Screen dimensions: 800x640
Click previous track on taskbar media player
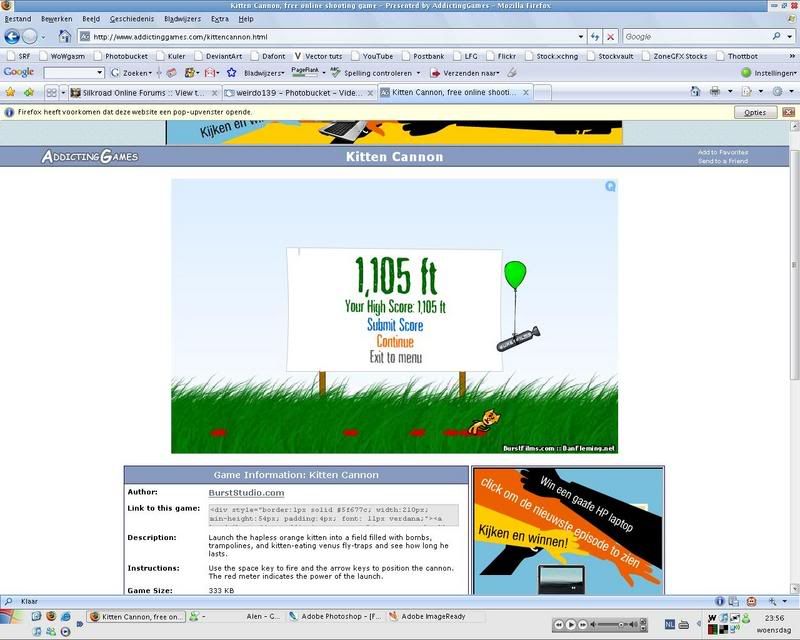(x=559, y=624)
